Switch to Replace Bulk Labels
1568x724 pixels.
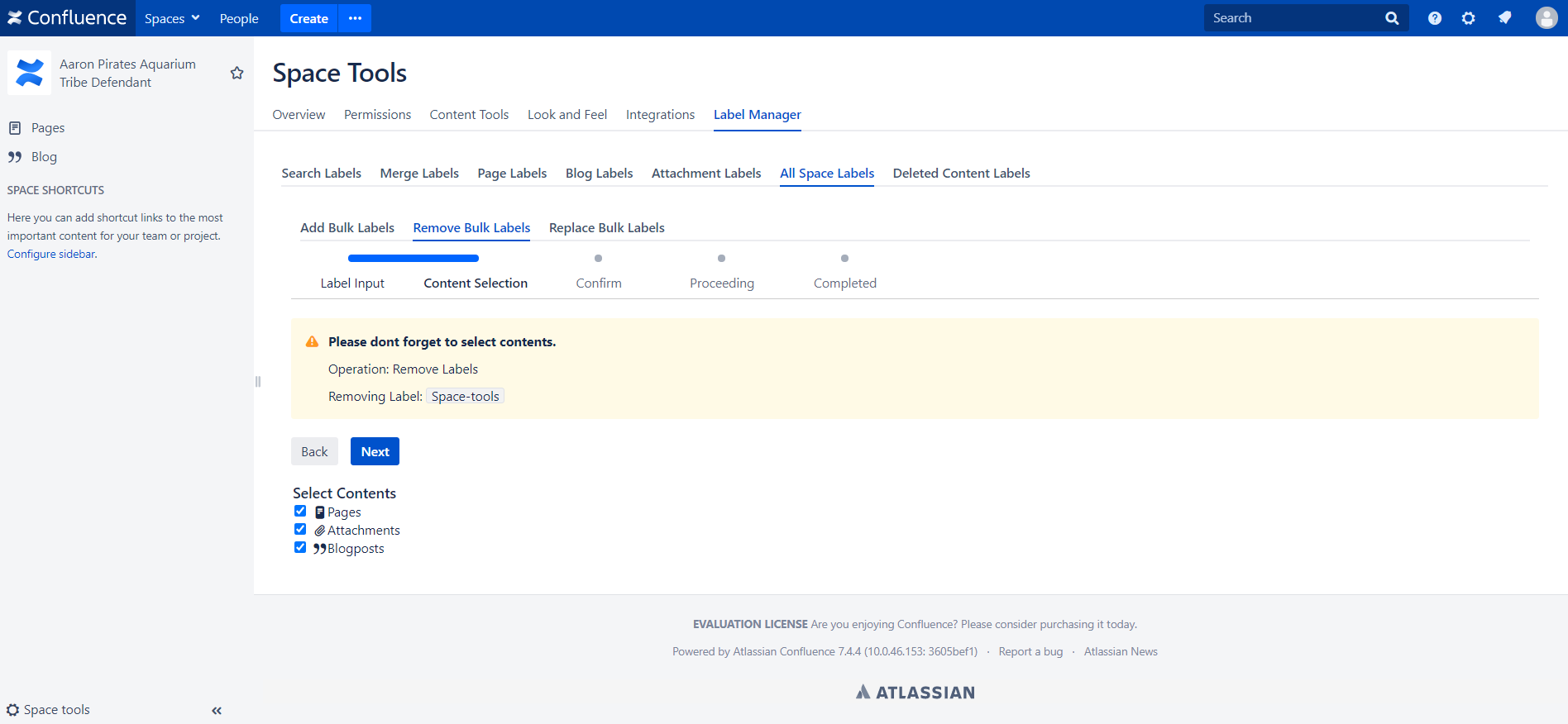[607, 228]
